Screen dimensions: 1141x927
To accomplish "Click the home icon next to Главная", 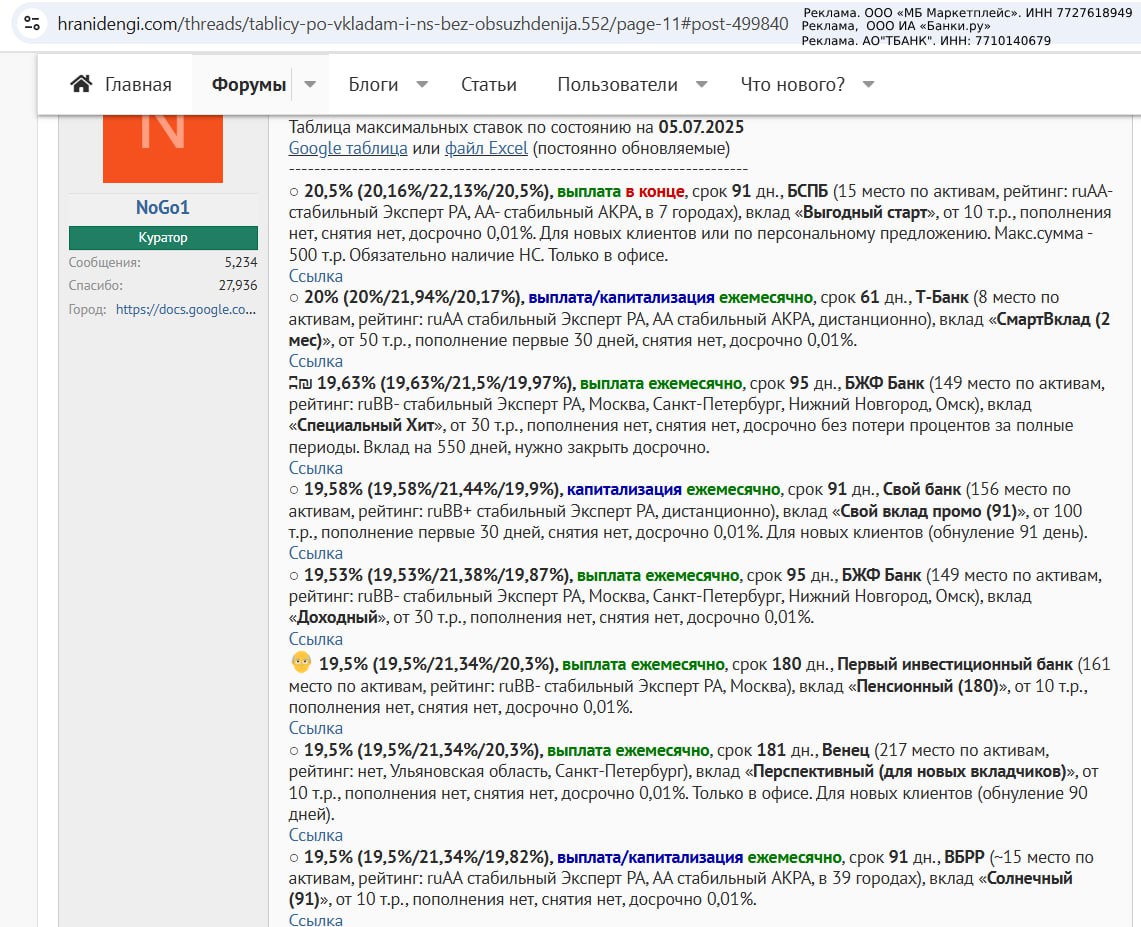I will pyautogui.click(x=81, y=84).
